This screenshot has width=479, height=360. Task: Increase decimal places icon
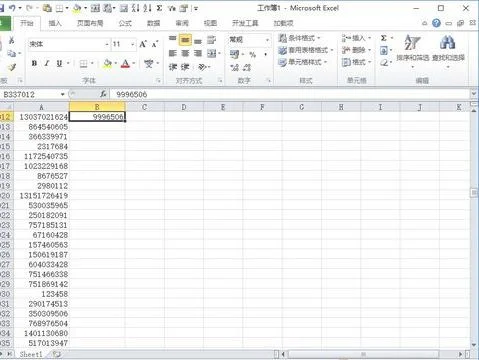235,67
